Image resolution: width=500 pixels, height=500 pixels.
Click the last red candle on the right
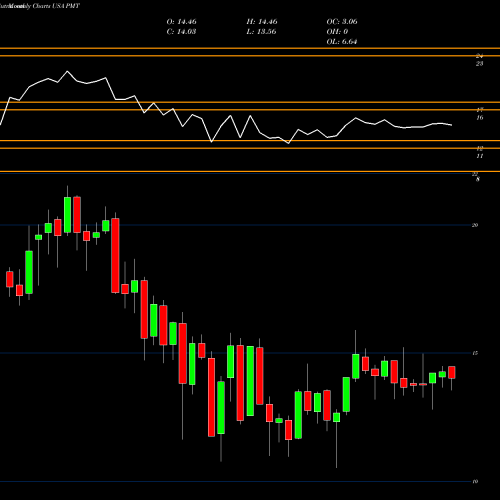(452, 372)
